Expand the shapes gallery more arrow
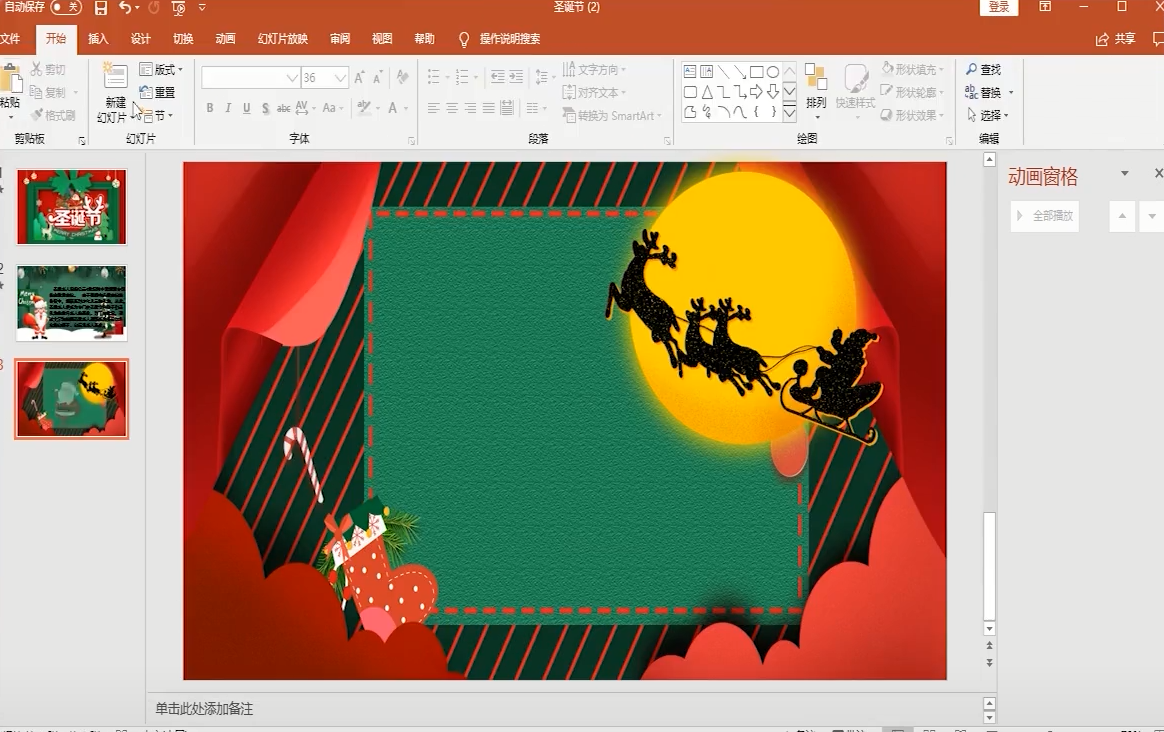The width and height of the screenshot is (1164, 732). [790, 113]
